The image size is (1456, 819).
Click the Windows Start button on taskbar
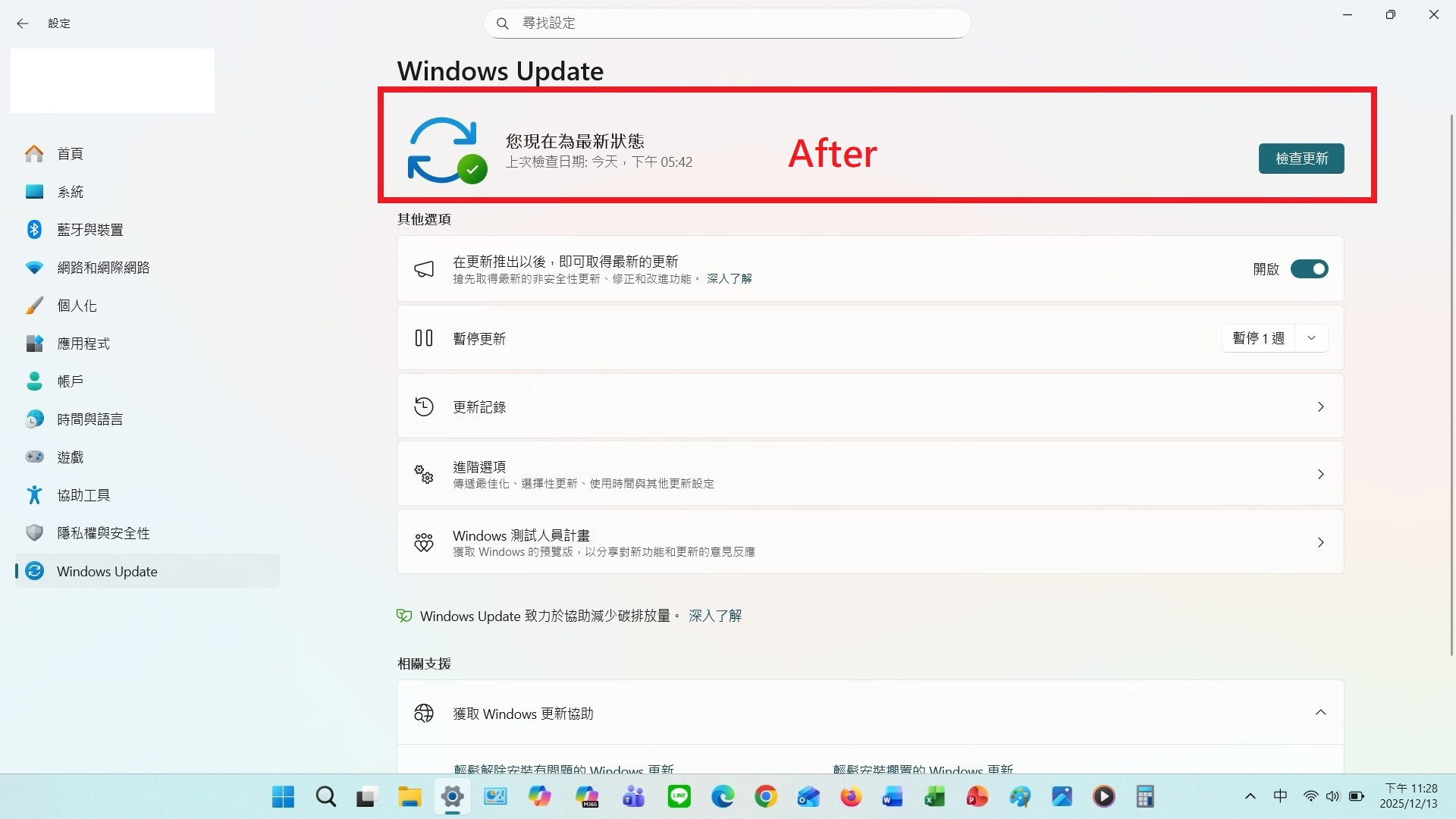pos(283,797)
